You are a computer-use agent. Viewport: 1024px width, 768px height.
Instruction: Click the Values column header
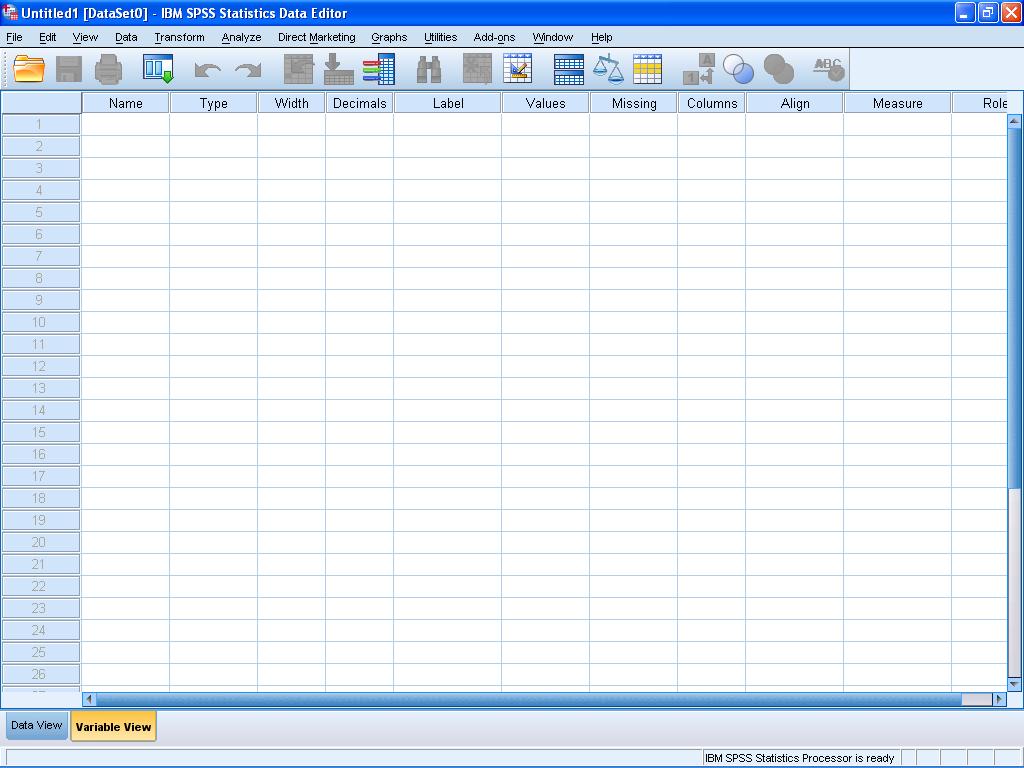coord(545,103)
